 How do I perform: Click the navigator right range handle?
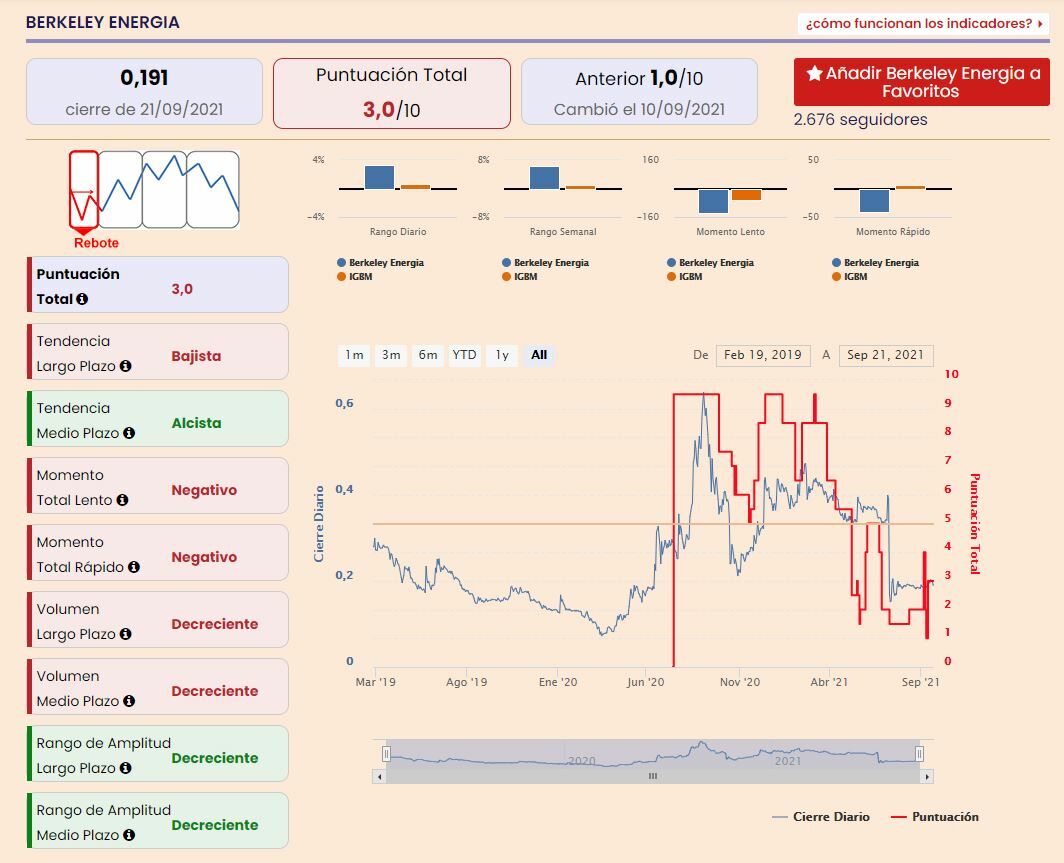tap(919, 754)
